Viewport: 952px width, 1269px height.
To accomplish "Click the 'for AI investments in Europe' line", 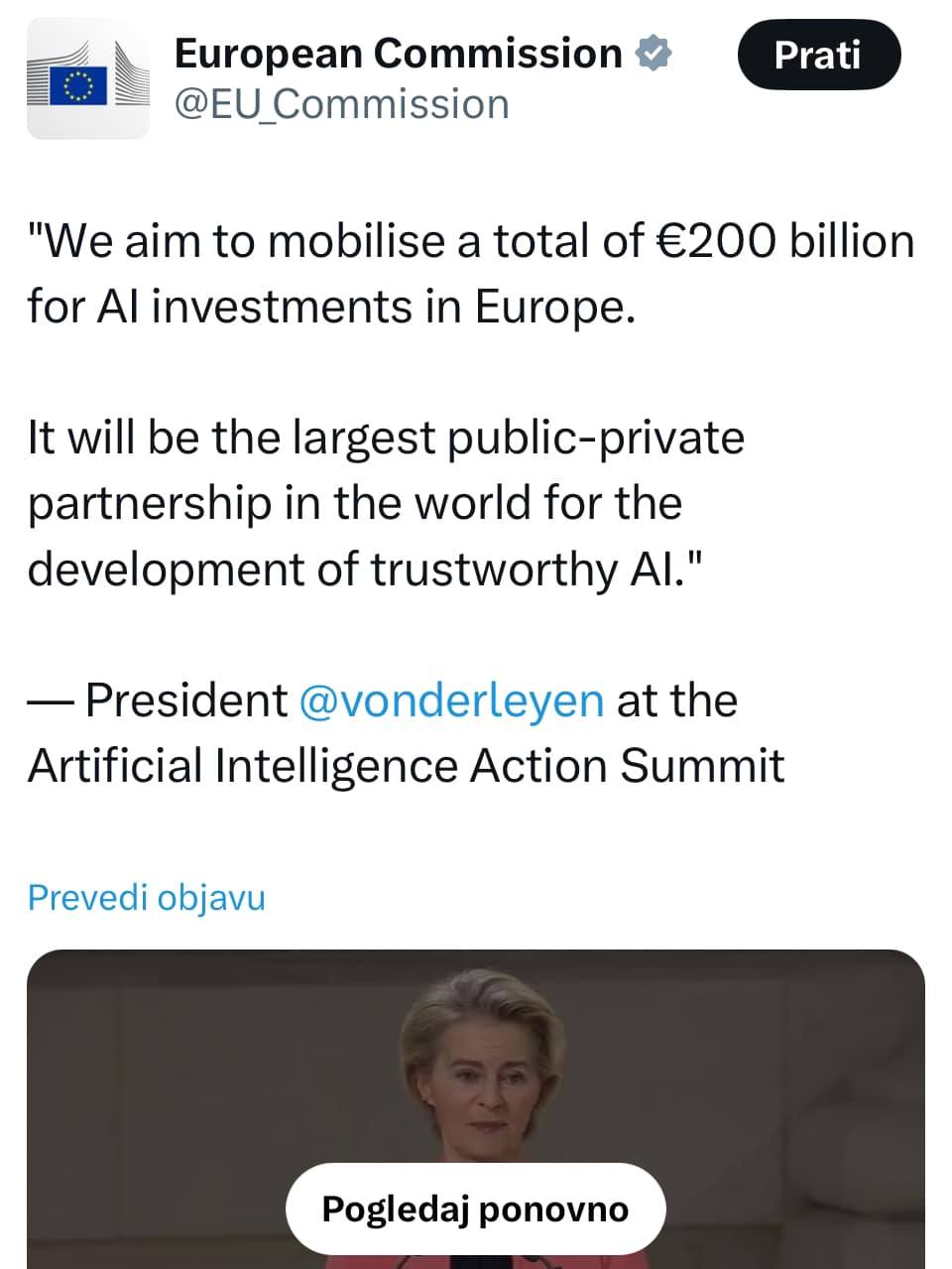I will (330, 307).
